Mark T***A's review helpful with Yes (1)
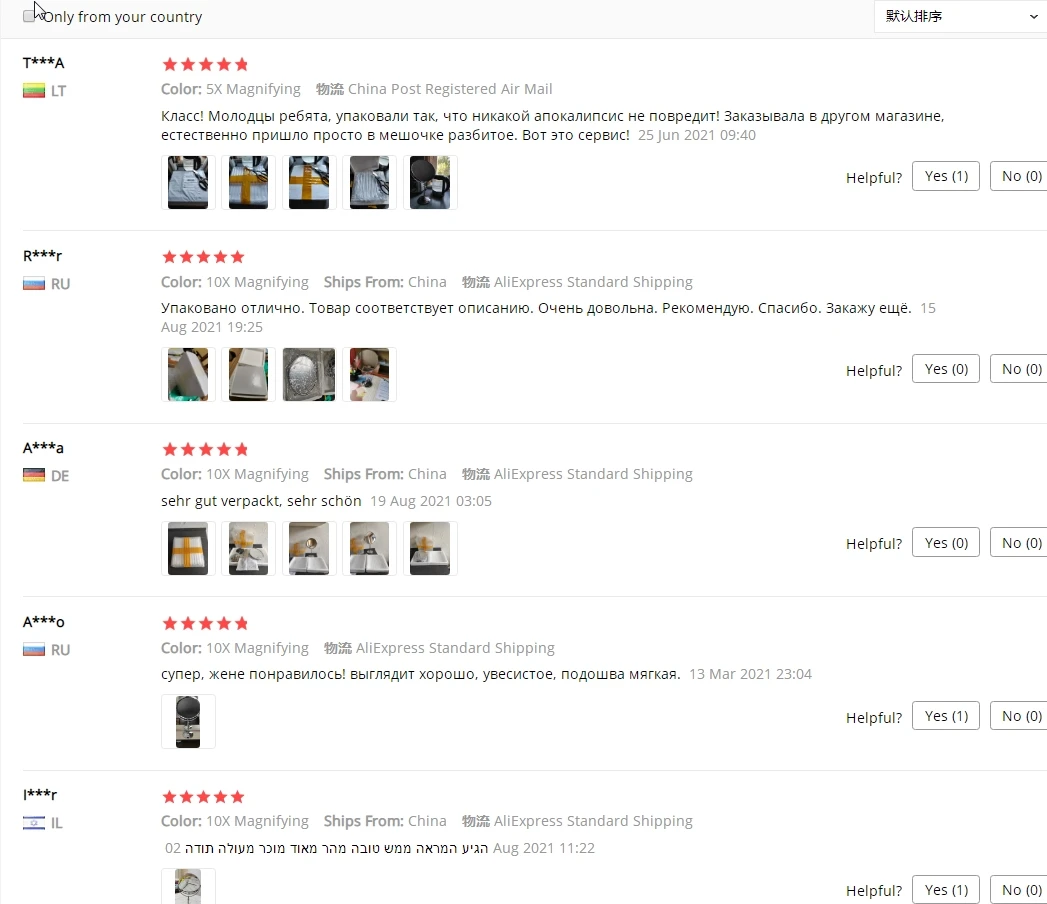The image size is (1047, 904). click(x=946, y=176)
